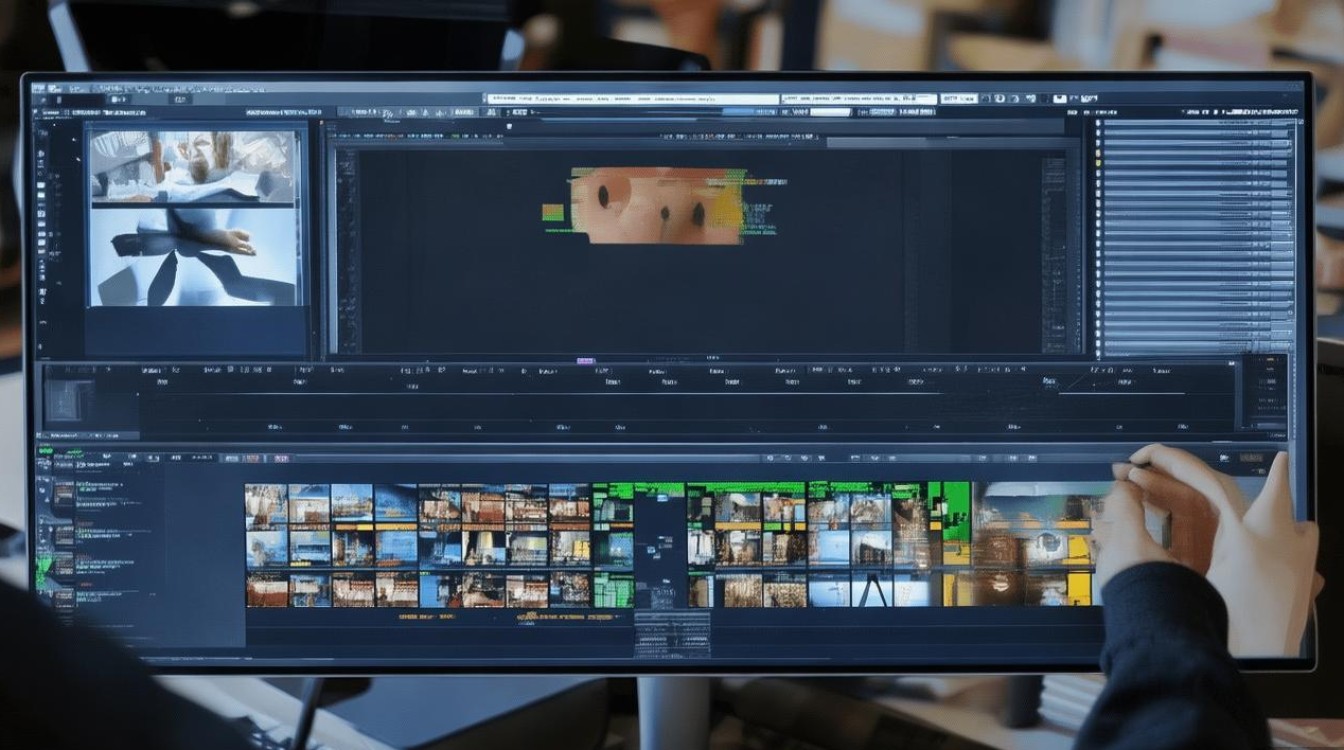Screen dimensions: 1344x750
Task: Toggle the yellow marker in the right list
Action: (x=1098, y=160)
